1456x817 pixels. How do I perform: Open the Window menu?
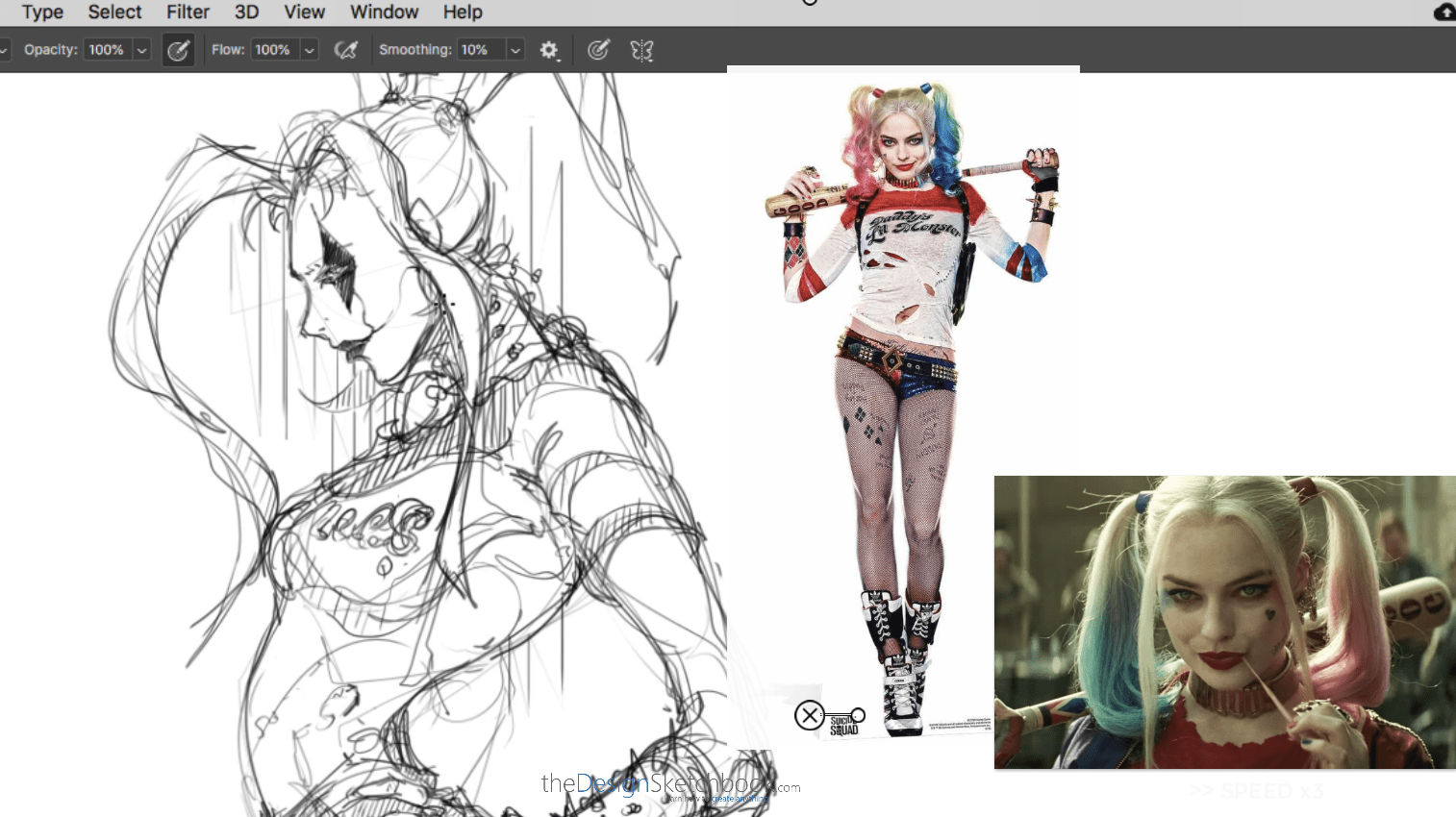(x=384, y=12)
